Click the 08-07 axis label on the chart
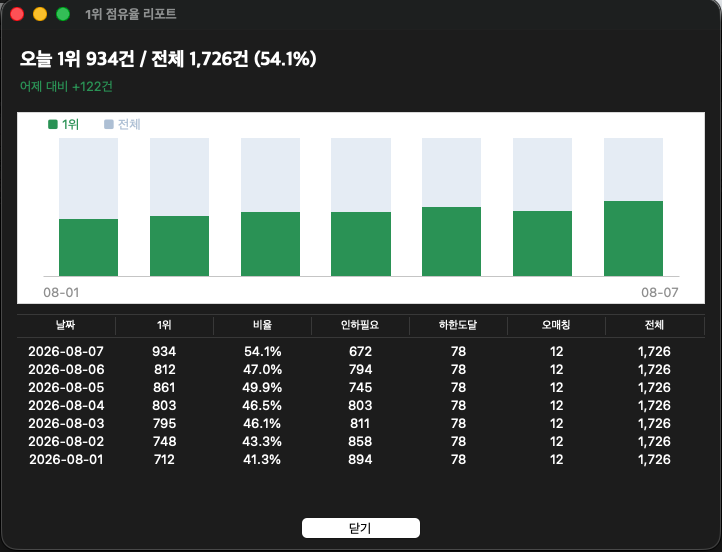The image size is (722, 552). 660,292
